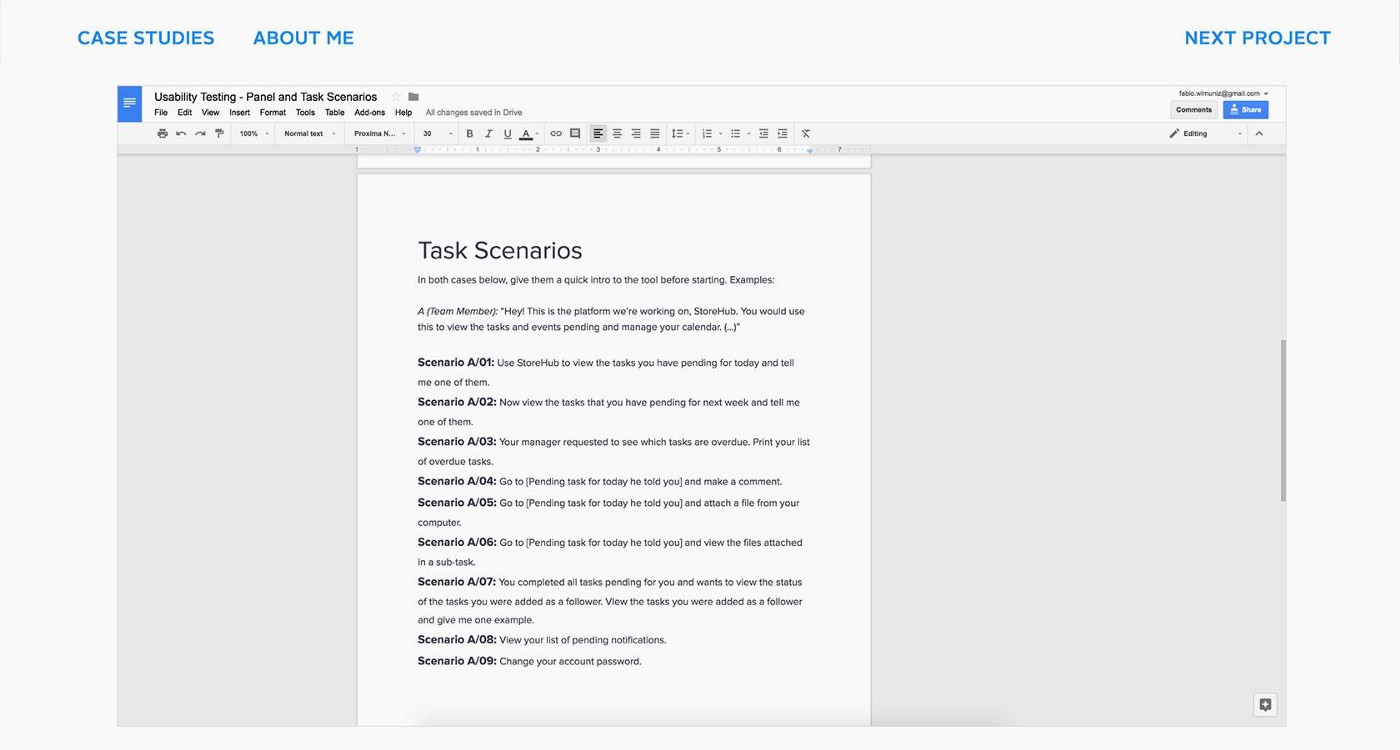Open the Google Docs home icon

(130, 104)
